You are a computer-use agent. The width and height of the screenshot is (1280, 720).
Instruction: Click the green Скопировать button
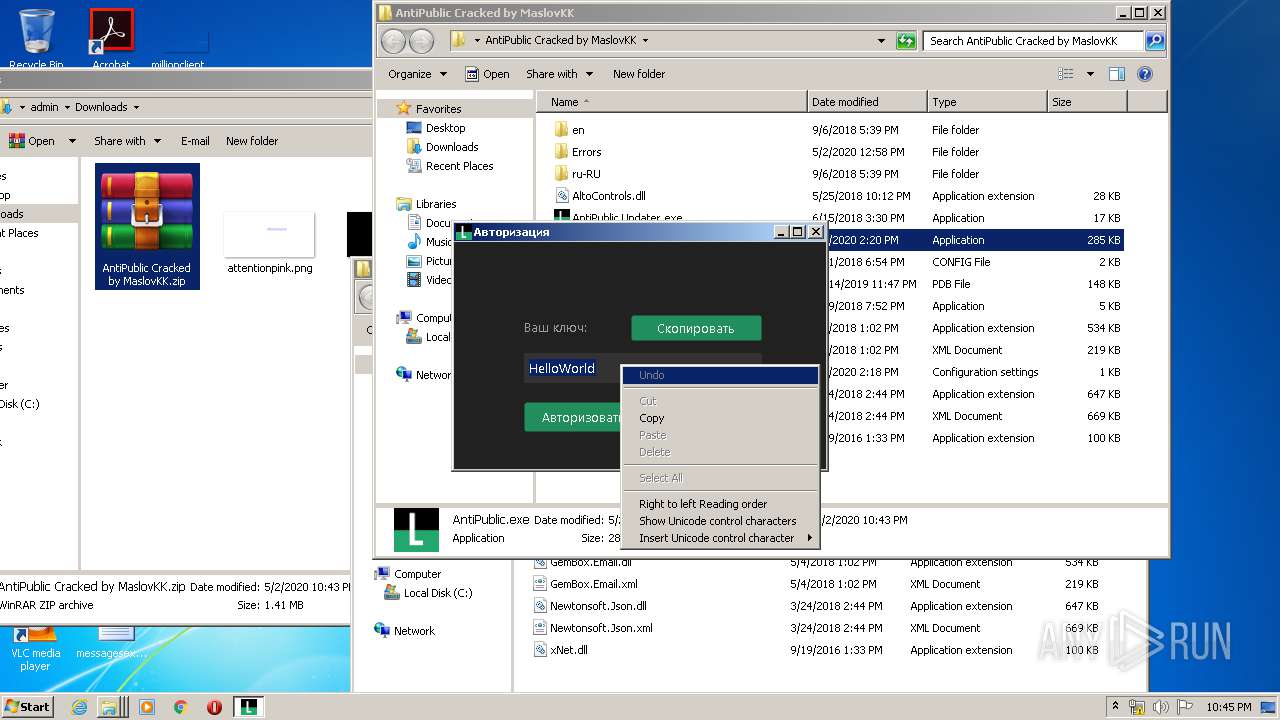[x=696, y=328]
